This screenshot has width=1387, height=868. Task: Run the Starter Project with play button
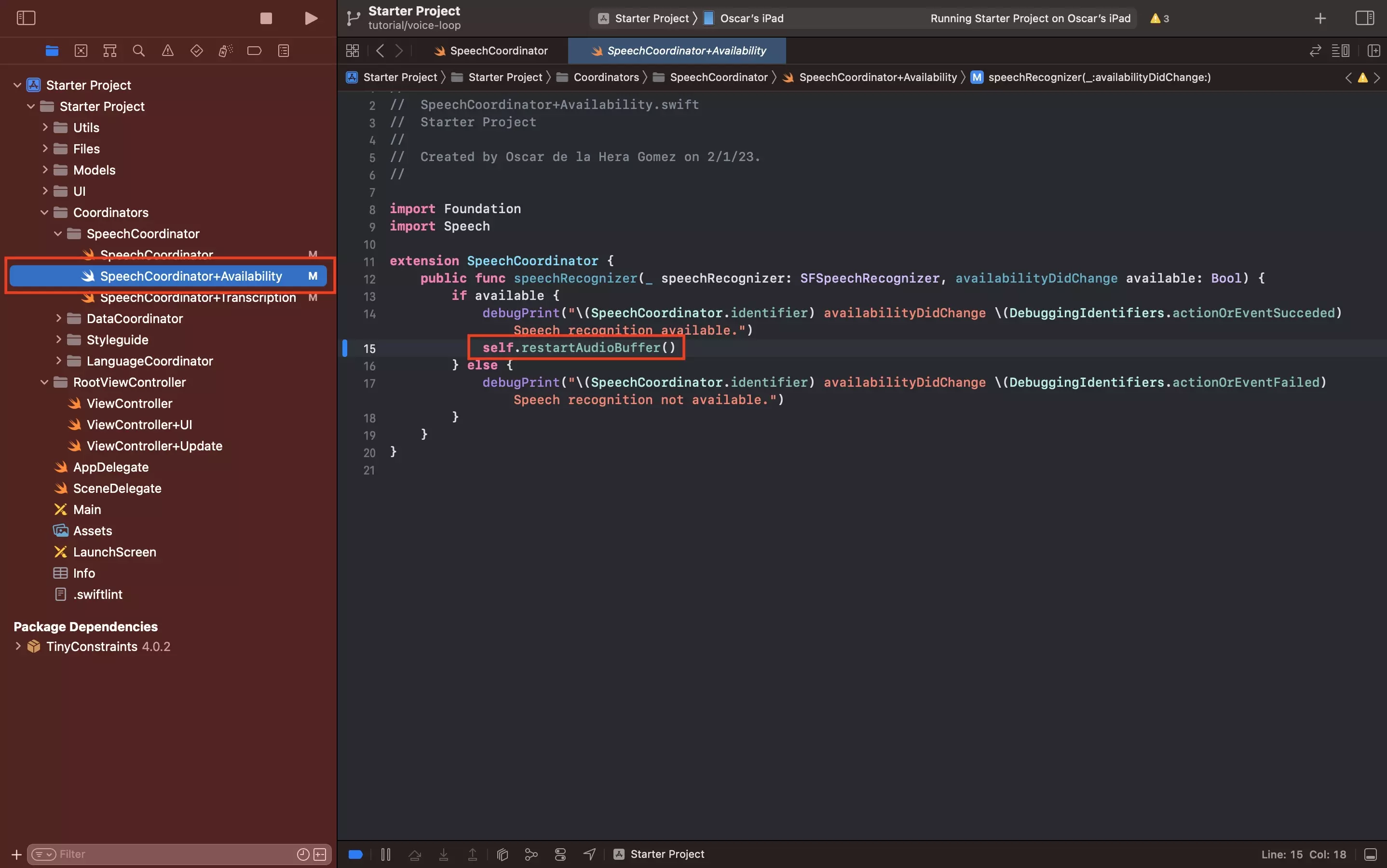(x=311, y=18)
